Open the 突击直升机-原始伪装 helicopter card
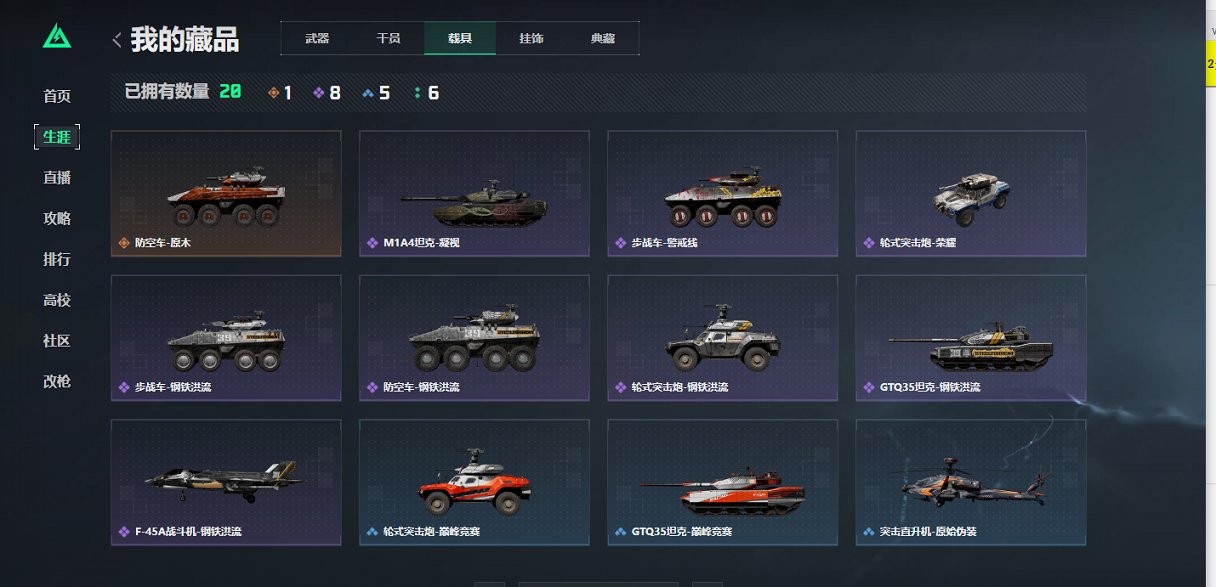1216x587 pixels. pyautogui.click(x=970, y=482)
